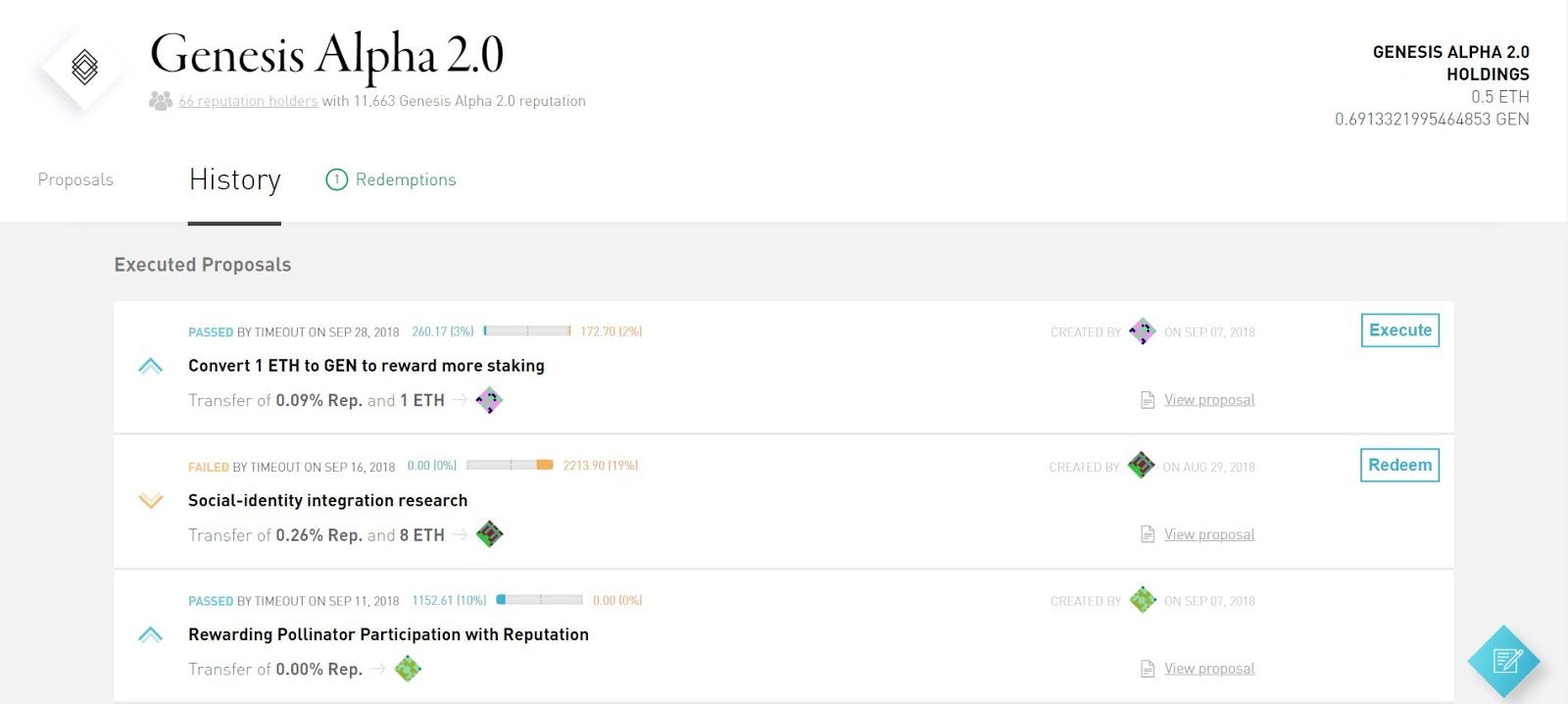Open the floating create proposal button
The height and width of the screenshot is (704, 1568).
(1504, 661)
